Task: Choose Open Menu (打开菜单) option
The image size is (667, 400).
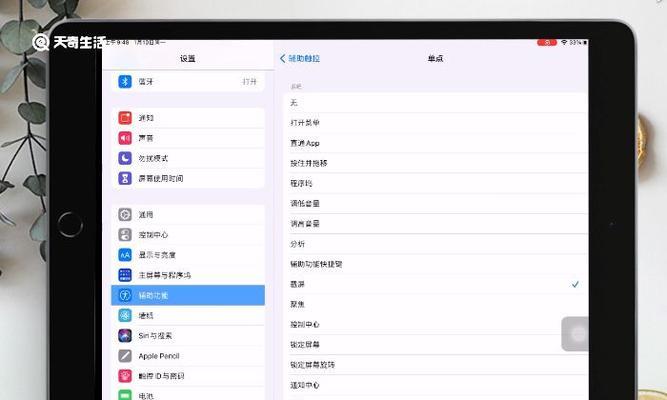Action: tap(436, 123)
